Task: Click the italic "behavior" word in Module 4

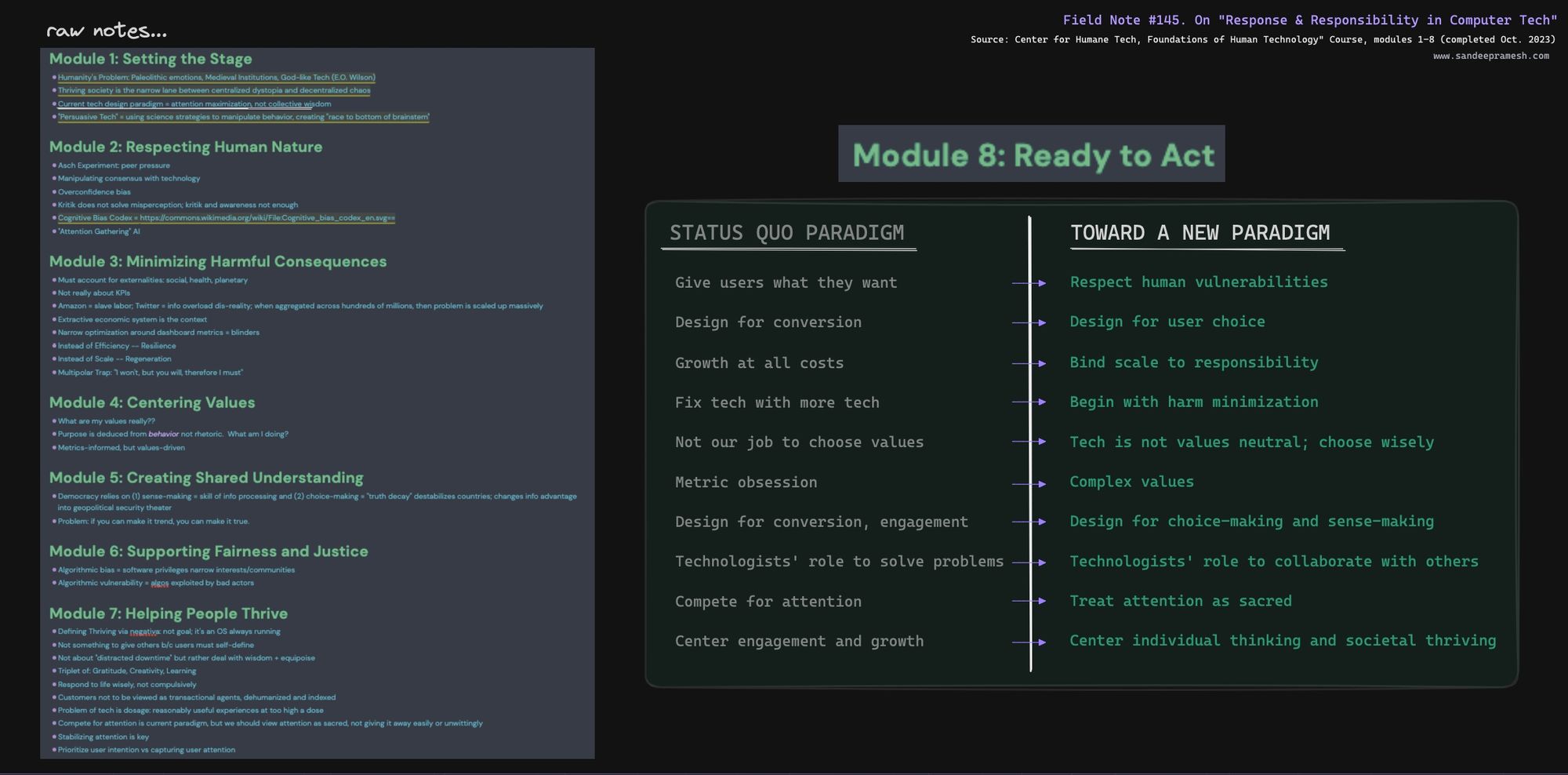Action: click(163, 434)
